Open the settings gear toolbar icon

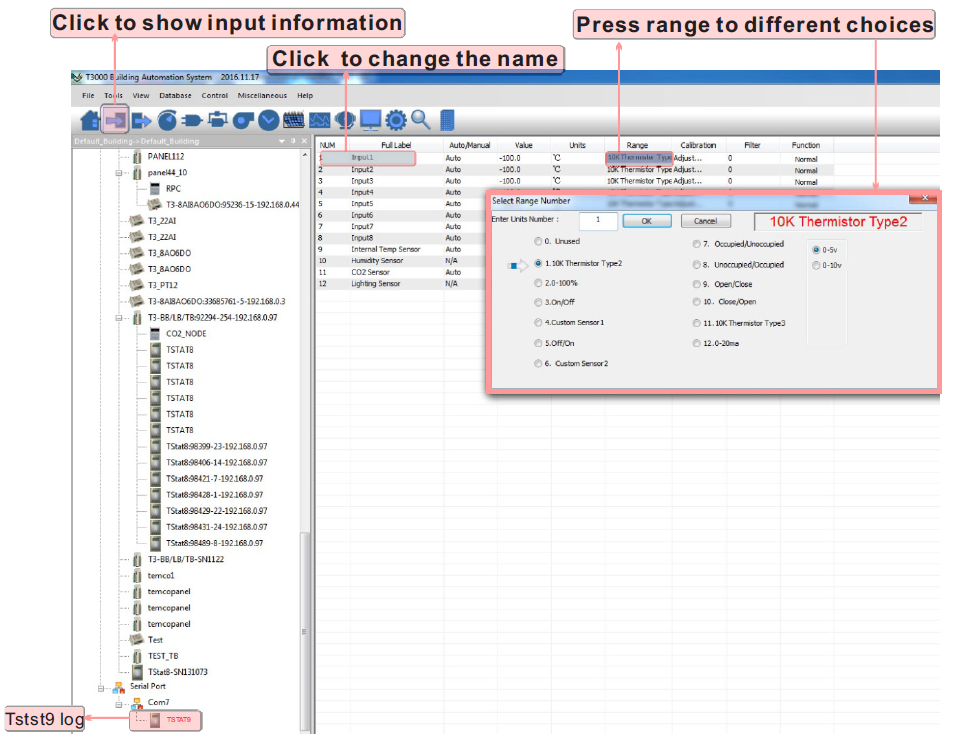(x=396, y=120)
